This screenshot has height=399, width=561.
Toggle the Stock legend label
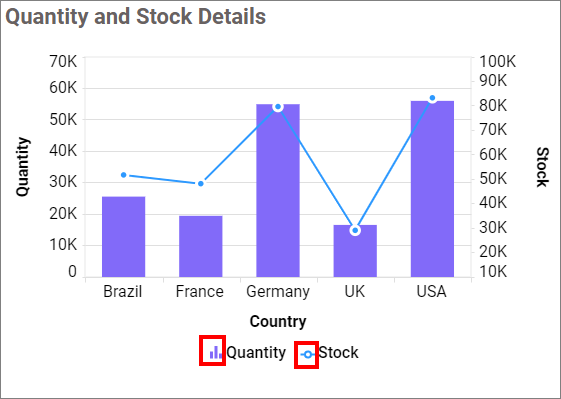338,352
